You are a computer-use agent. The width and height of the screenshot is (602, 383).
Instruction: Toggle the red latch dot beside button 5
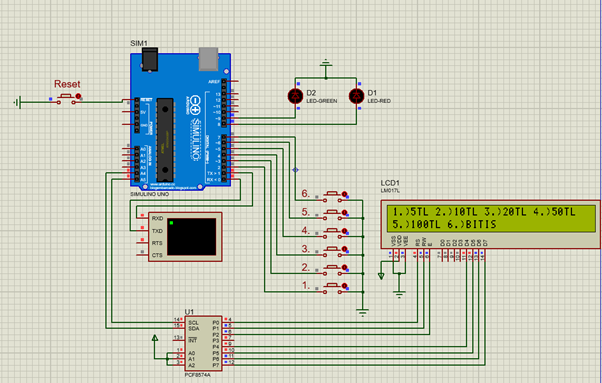click(x=344, y=212)
